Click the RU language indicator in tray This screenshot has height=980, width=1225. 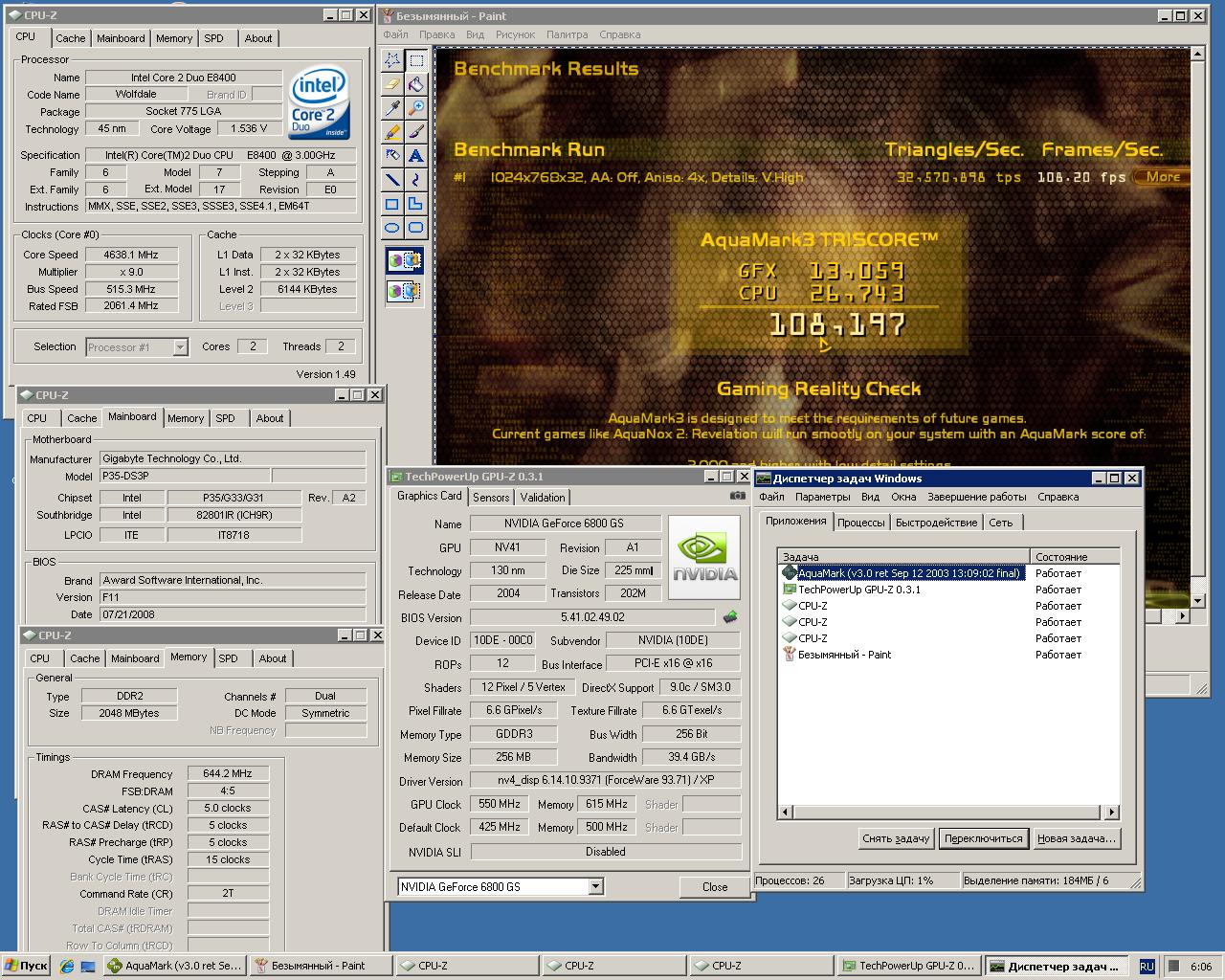coord(1147,967)
